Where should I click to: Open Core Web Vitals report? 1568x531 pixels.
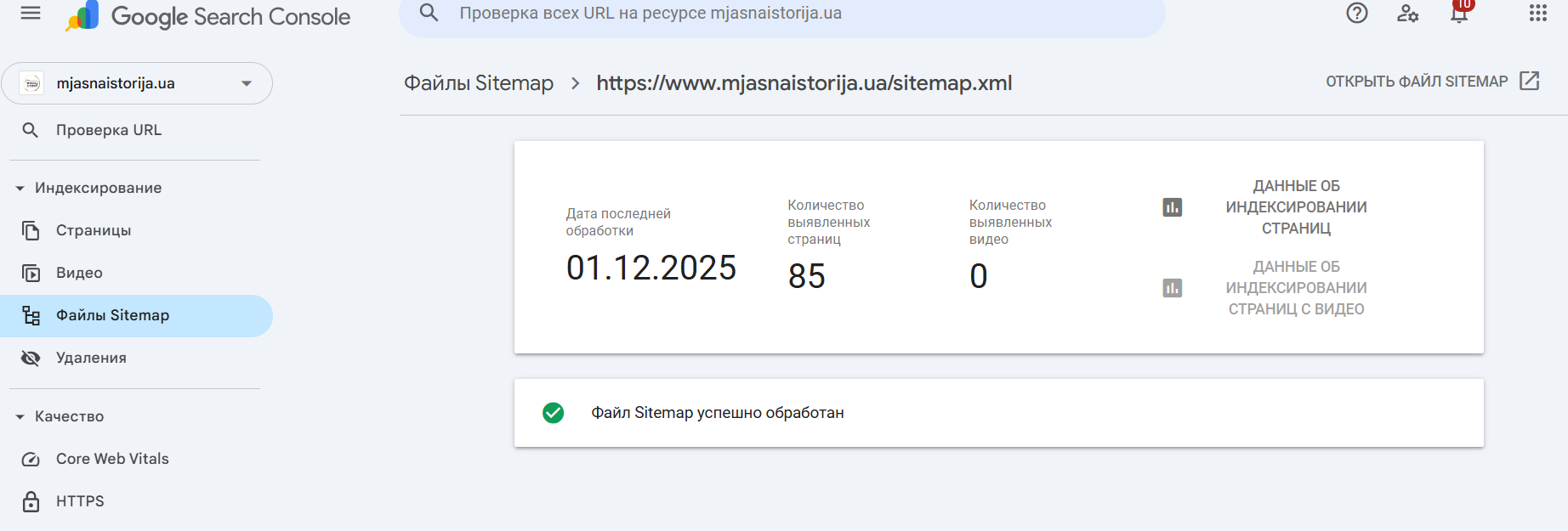(x=112, y=459)
